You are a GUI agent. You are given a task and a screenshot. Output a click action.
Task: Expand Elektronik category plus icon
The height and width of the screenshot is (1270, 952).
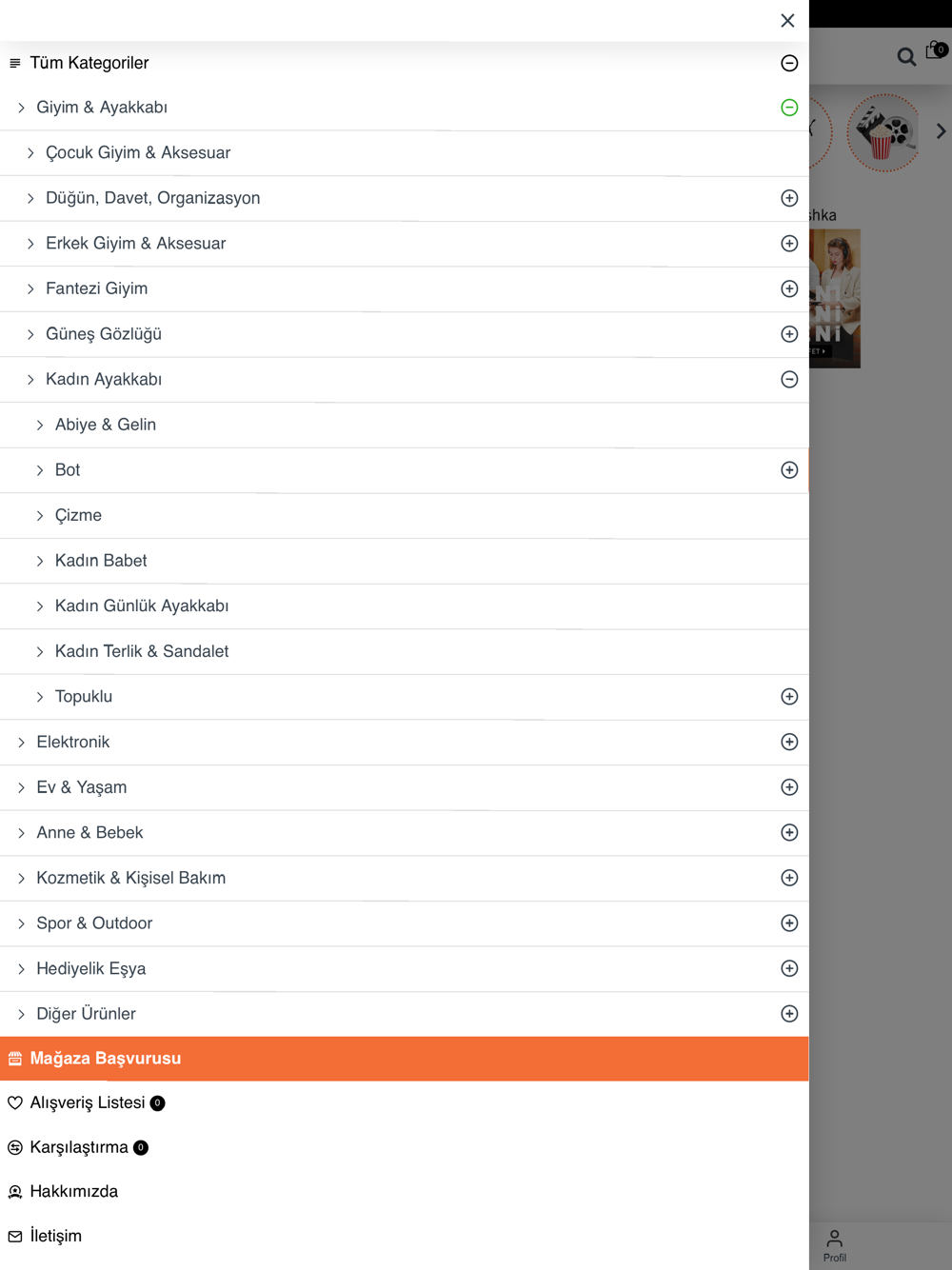[789, 742]
